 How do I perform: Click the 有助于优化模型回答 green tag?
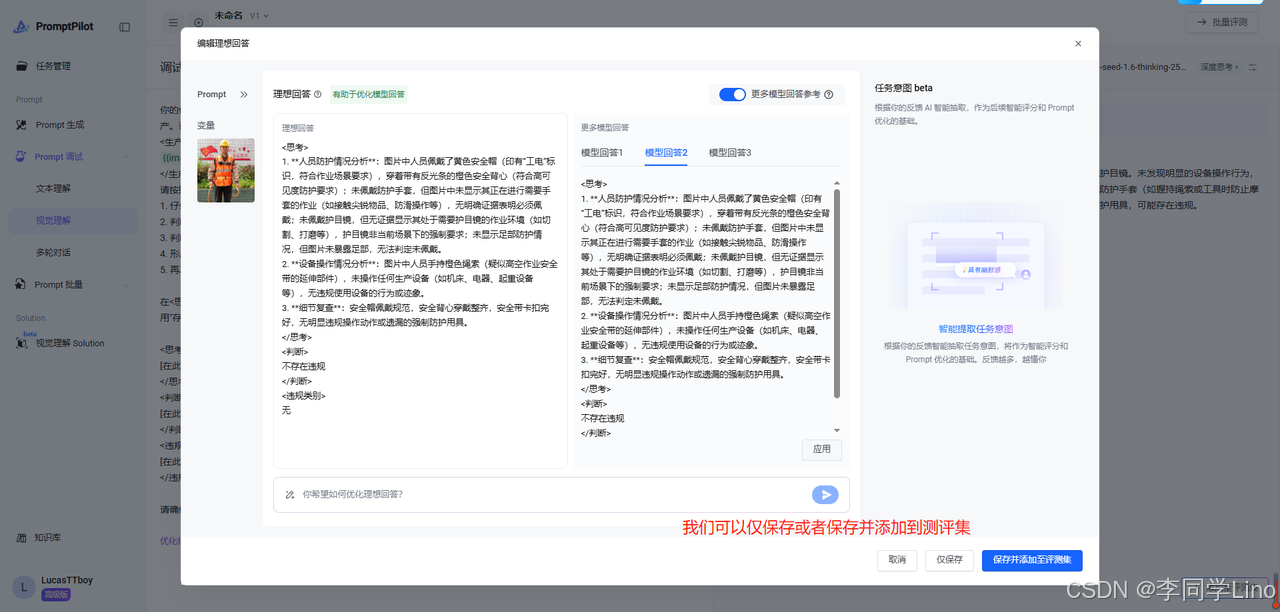(x=369, y=94)
